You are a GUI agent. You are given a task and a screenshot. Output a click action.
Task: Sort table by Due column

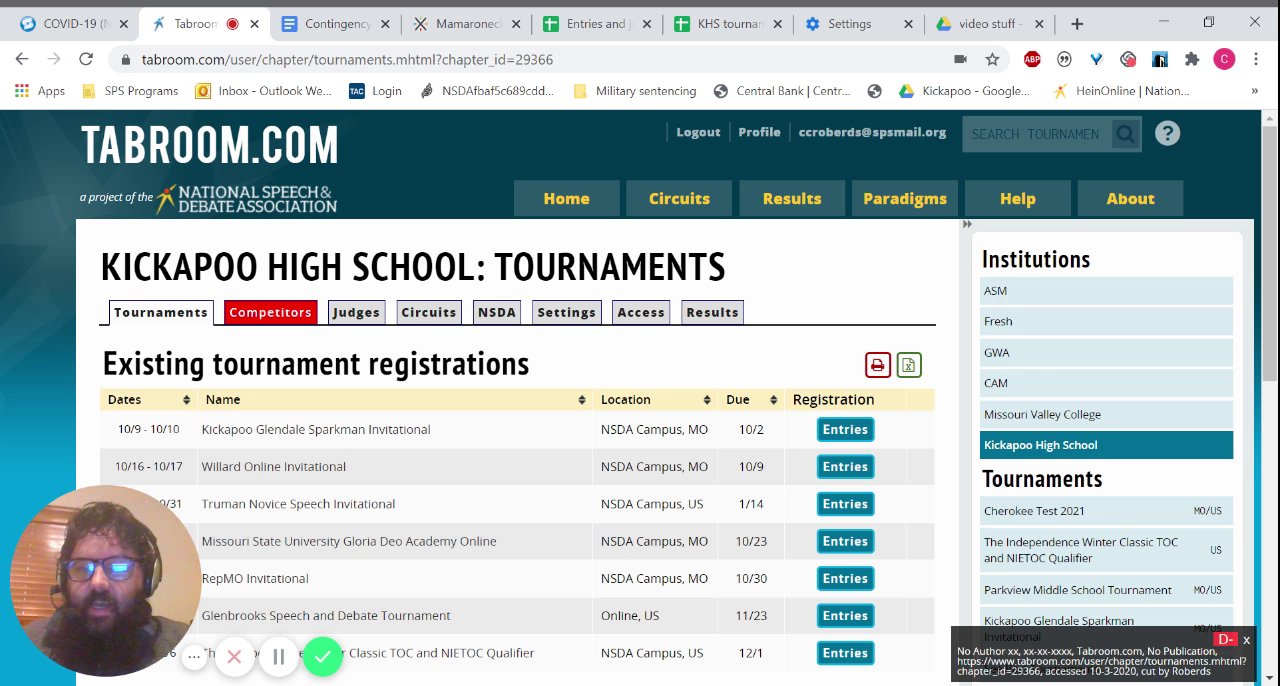[752, 400]
